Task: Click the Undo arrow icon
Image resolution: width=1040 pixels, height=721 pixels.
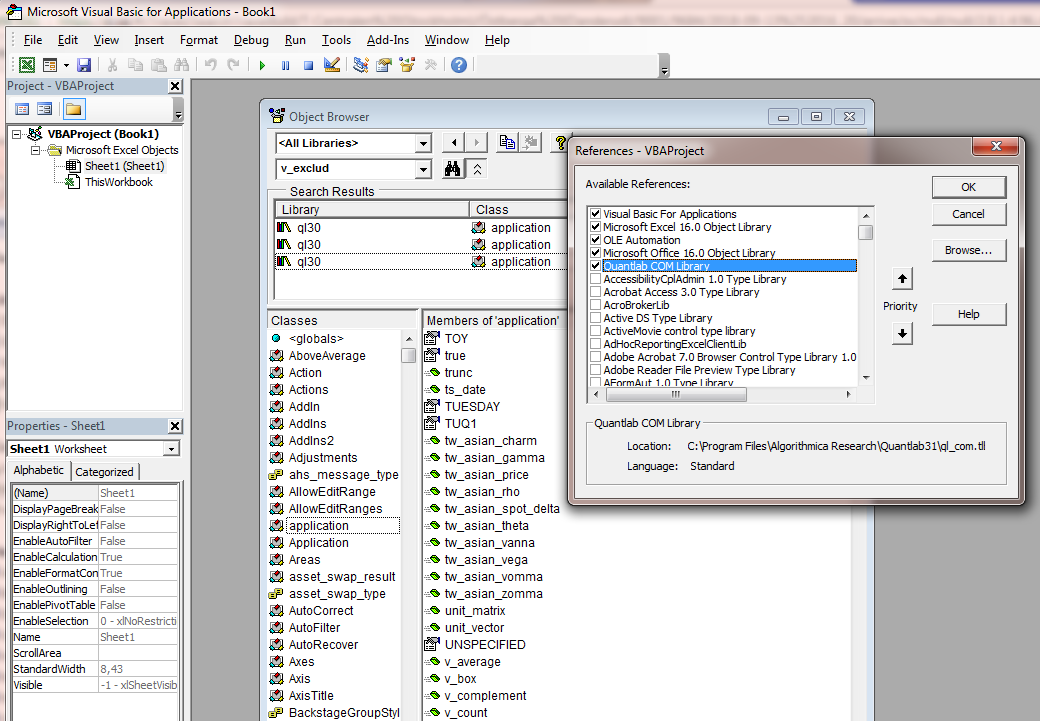Action: 211,64
